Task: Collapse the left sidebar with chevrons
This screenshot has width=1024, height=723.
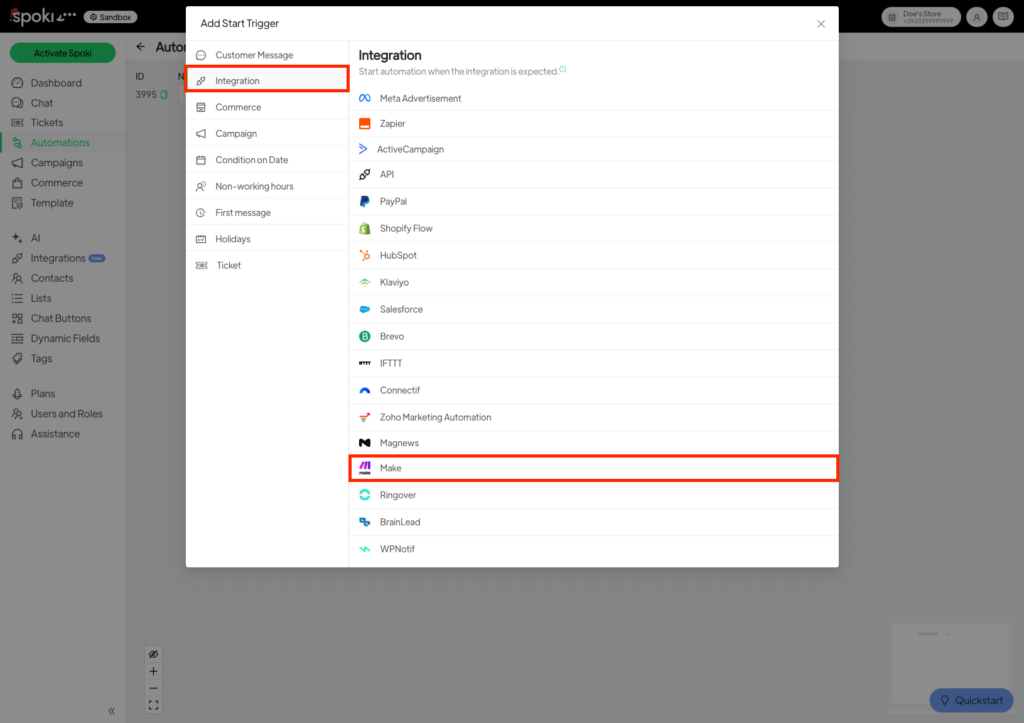Action: point(112,711)
